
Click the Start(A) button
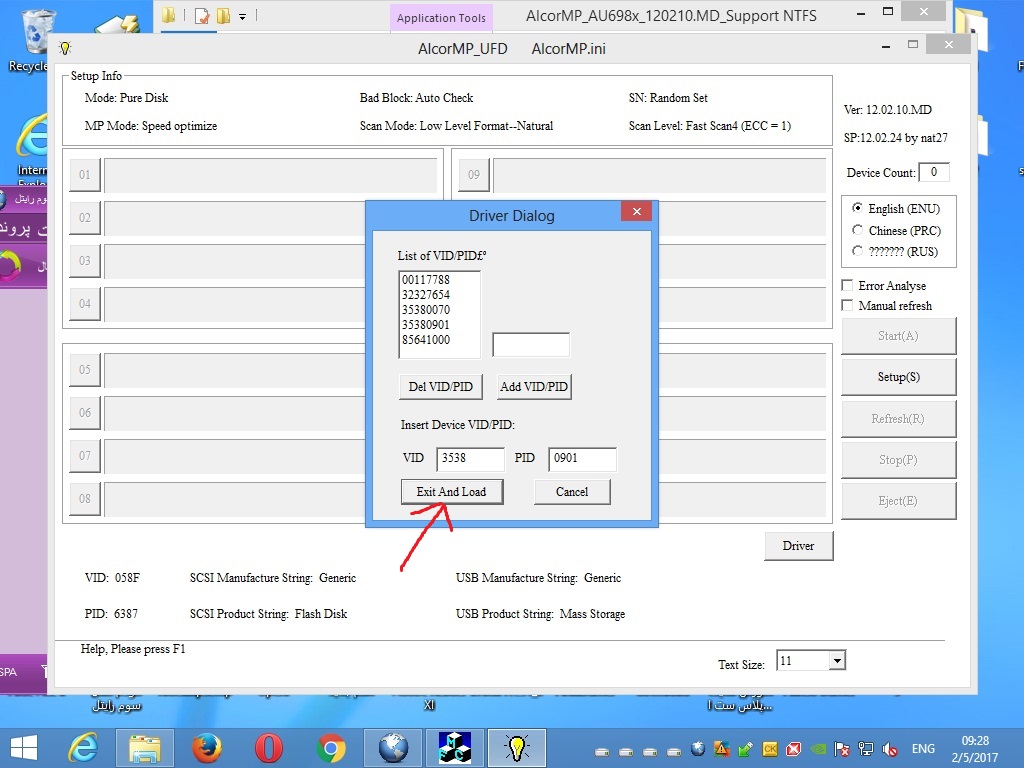[x=899, y=336]
